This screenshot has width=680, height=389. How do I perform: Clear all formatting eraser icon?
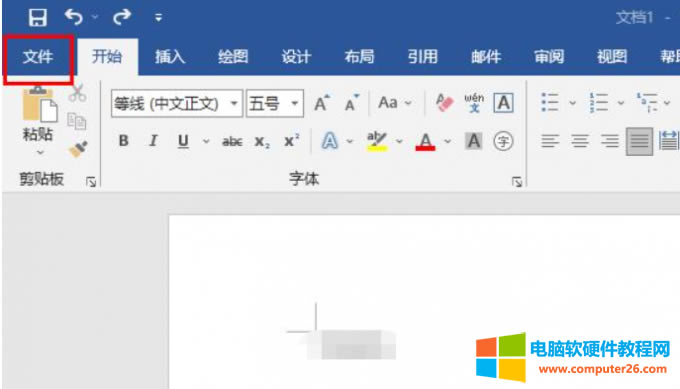pos(444,103)
